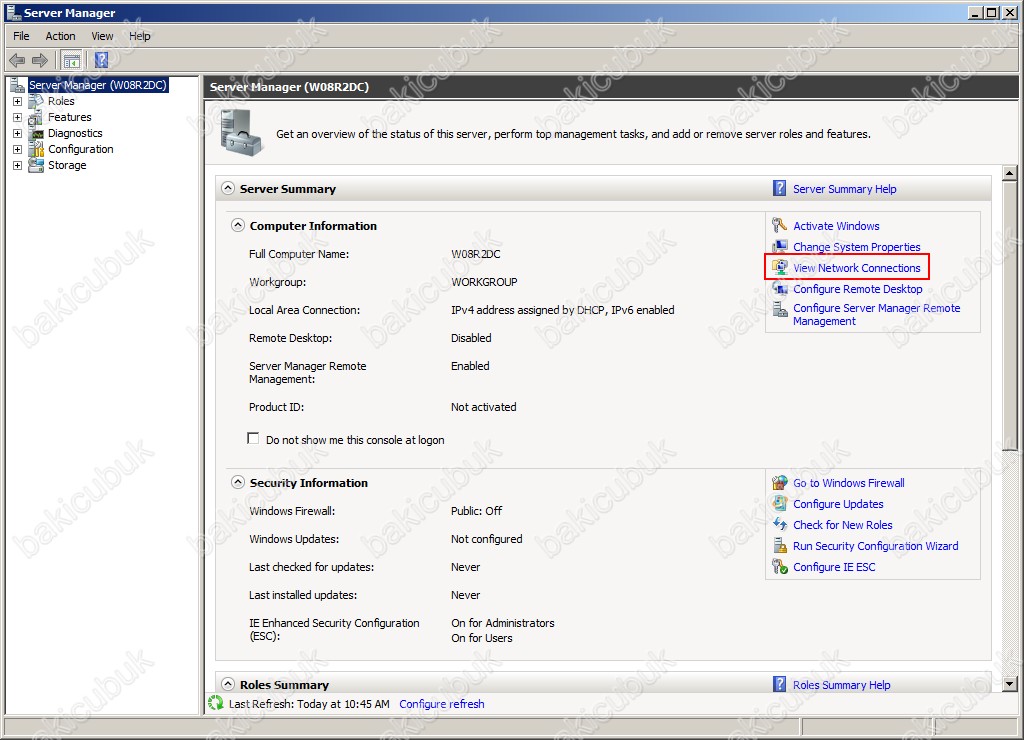Open the Action menu
This screenshot has height=740, width=1024.
click(x=60, y=36)
